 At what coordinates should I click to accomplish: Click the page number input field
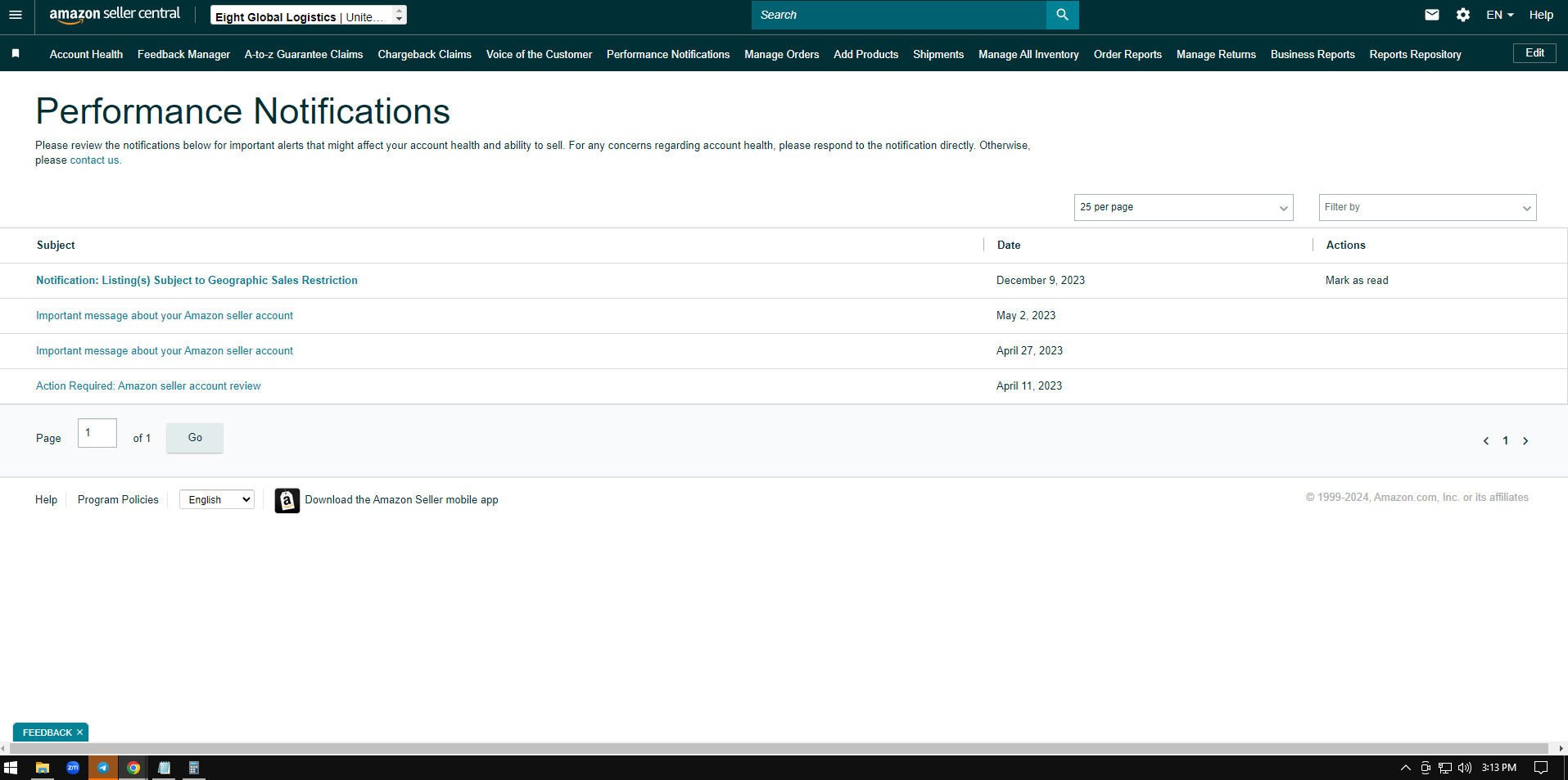pos(97,433)
